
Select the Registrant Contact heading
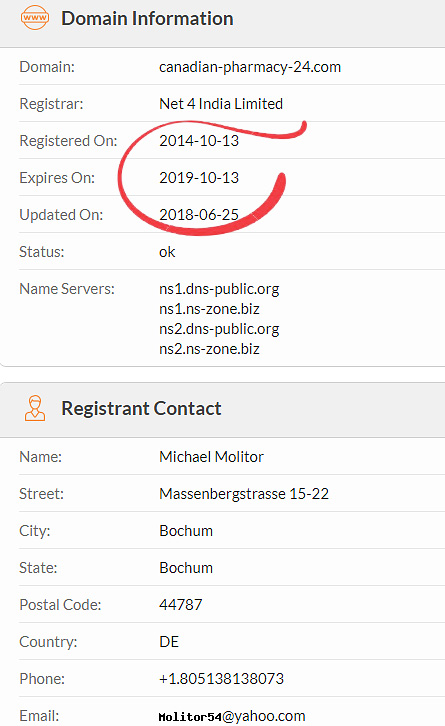pyautogui.click(x=141, y=408)
